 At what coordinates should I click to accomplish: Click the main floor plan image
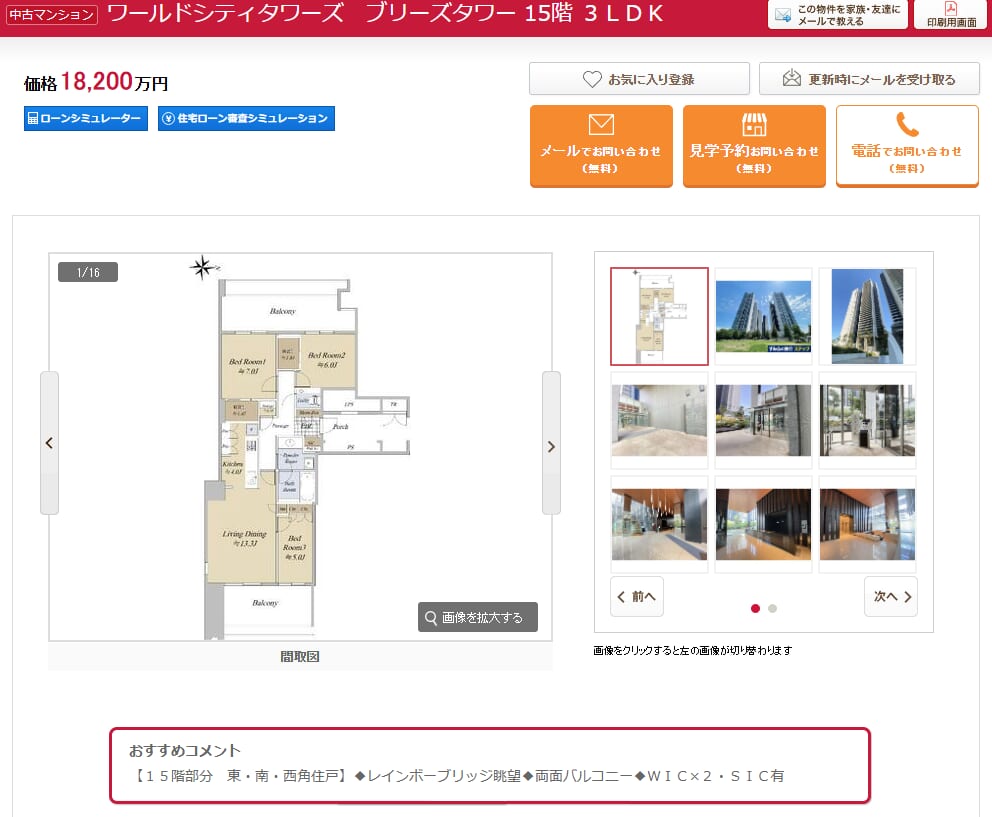click(301, 447)
